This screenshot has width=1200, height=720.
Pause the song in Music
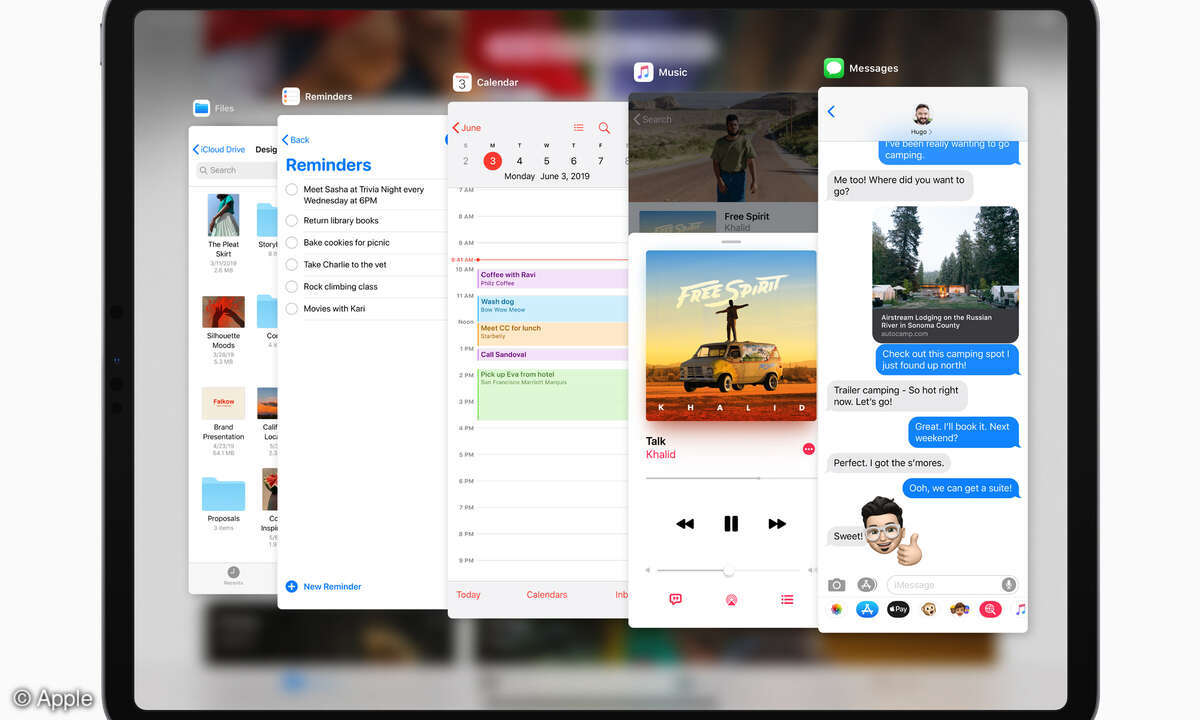coord(731,523)
